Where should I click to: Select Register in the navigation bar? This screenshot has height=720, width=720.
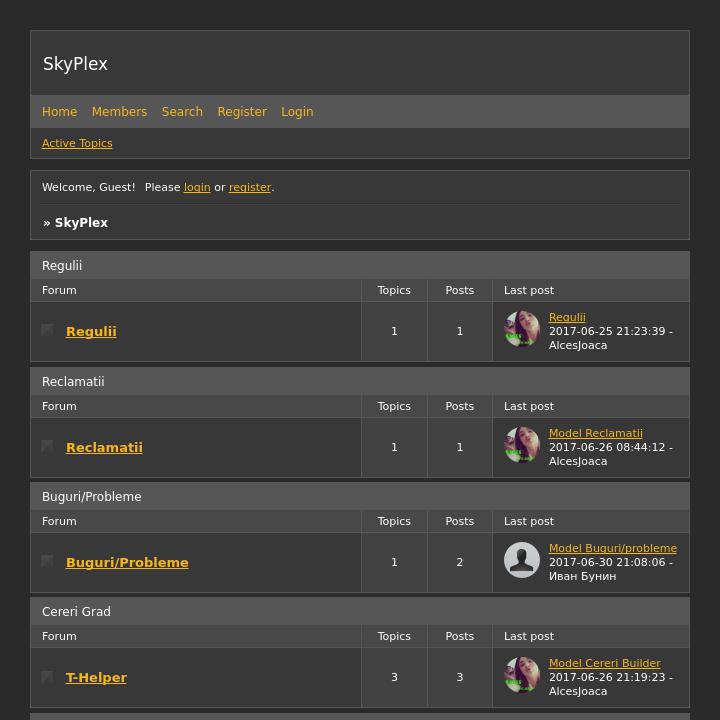pos(242,112)
